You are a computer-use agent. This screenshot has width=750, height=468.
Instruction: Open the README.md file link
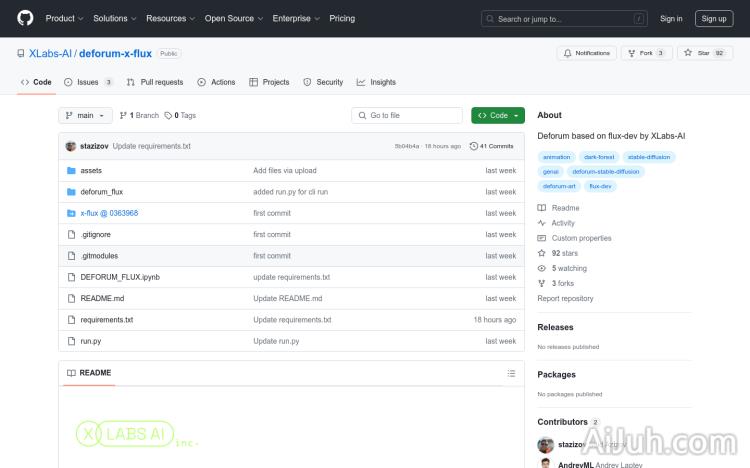point(102,298)
